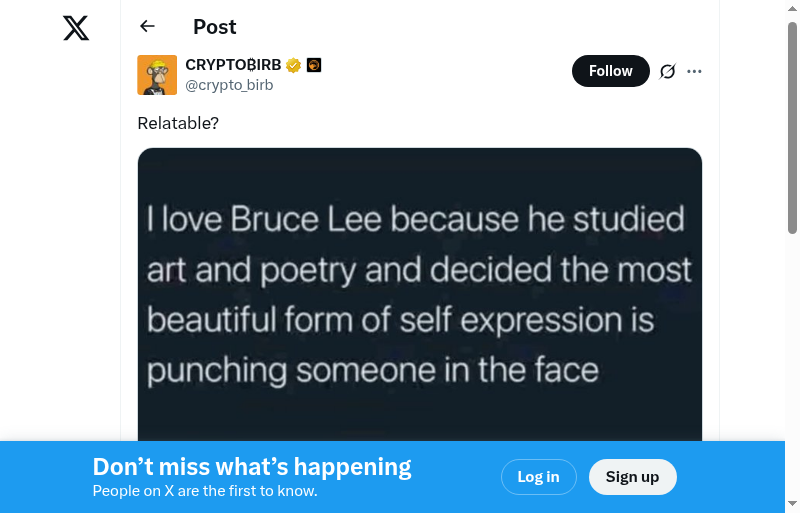The width and height of the screenshot is (800, 513).
Task: Click "People on X are the first to know" text
Action: (x=205, y=491)
